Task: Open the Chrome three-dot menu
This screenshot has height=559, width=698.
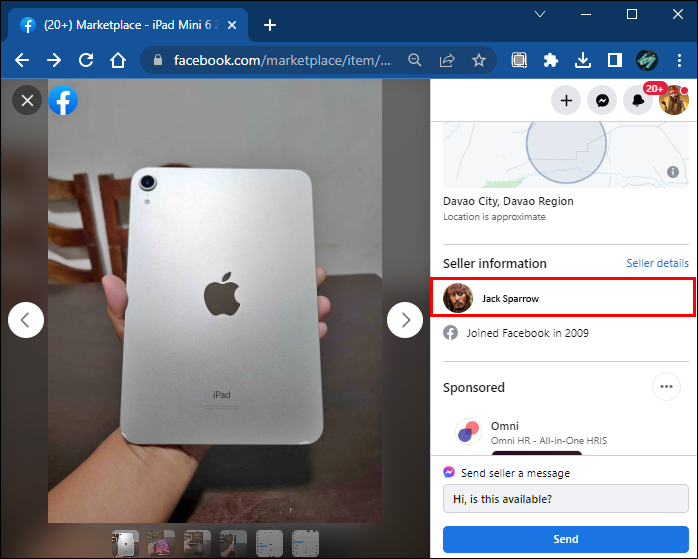Action: (679, 60)
